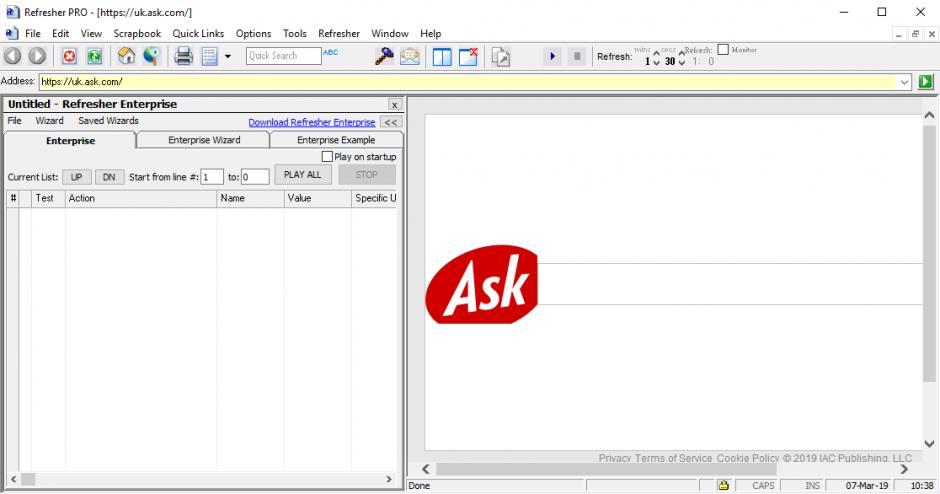Image resolution: width=940 pixels, height=494 pixels.
Task: Click the close-window icon with red X
Action: click(x=468, y=56)
